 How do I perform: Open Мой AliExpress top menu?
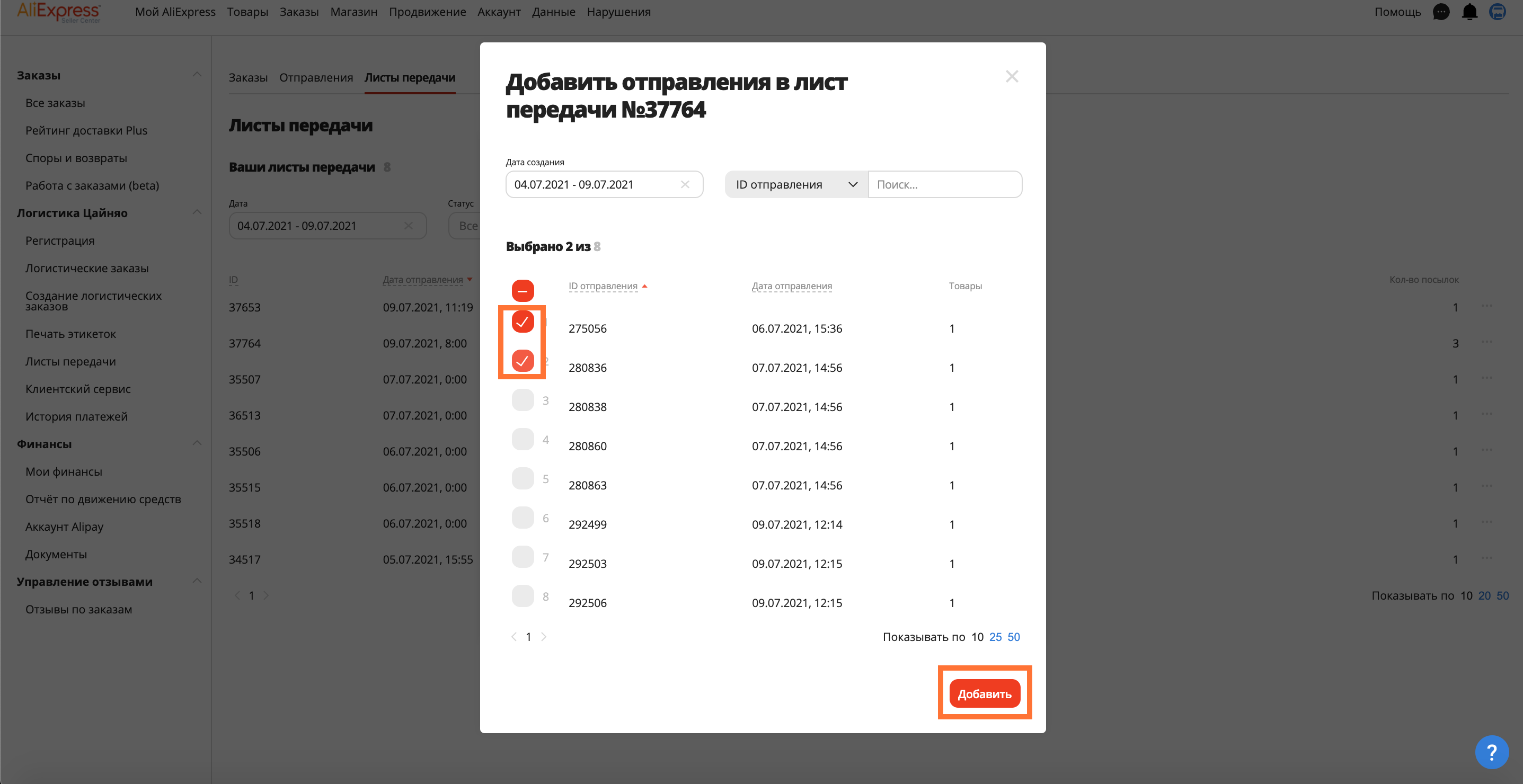click(x=175, y=12)
